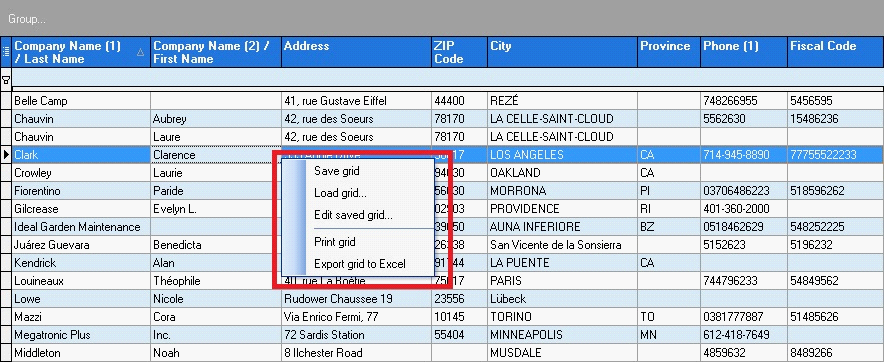Click the Phone (1) column header

pyautogui.click(x=744, y=52)
